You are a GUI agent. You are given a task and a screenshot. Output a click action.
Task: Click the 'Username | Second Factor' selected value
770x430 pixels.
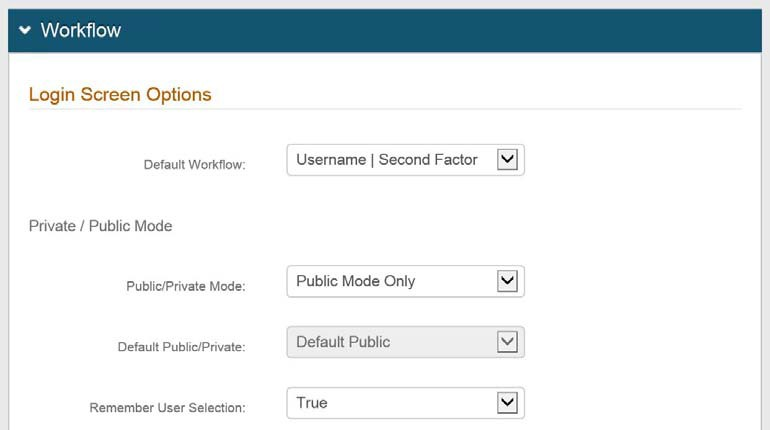pos(387,160)
